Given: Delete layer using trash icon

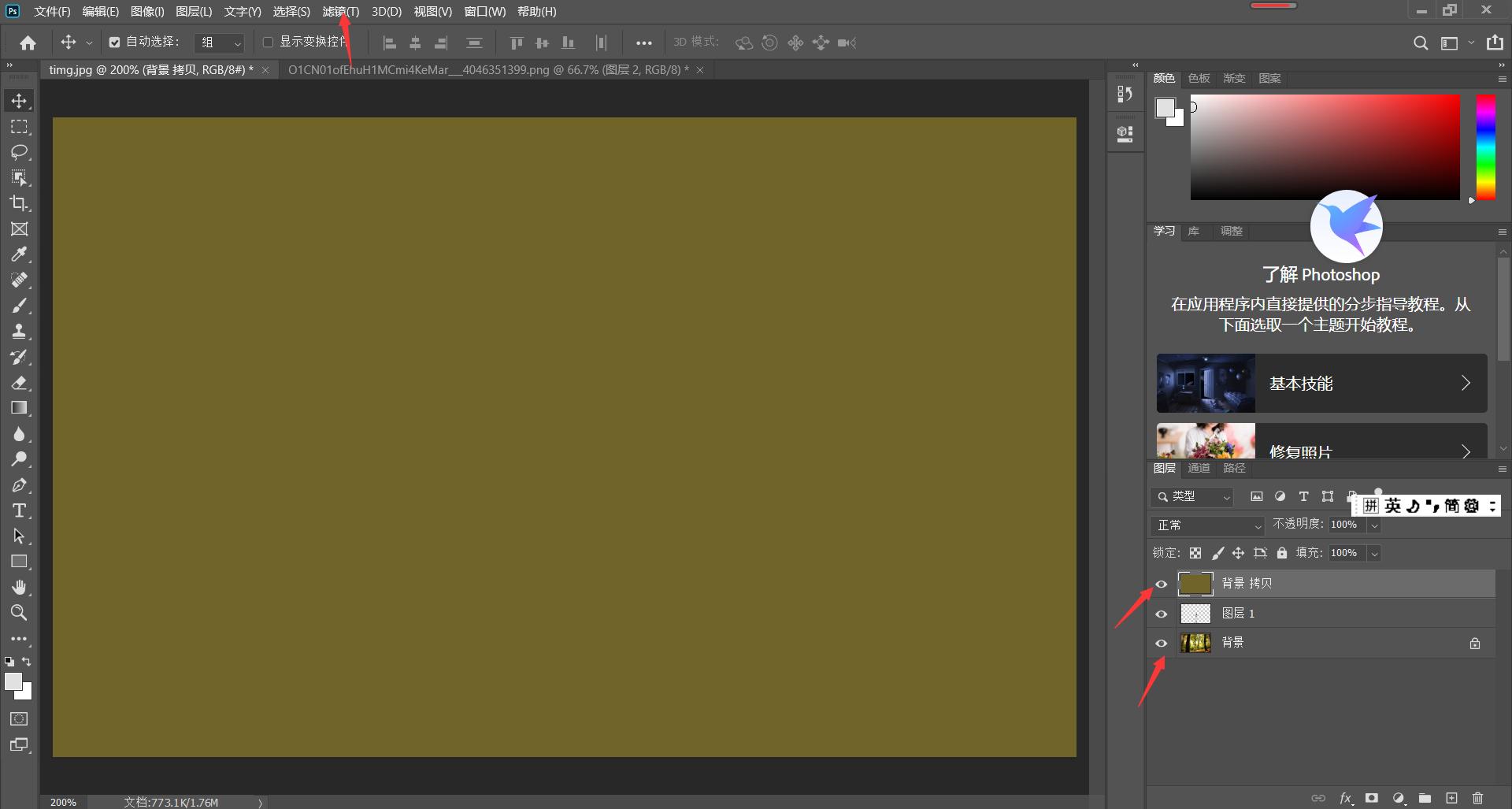Looking at the screenshot, I should point(1477,798).
